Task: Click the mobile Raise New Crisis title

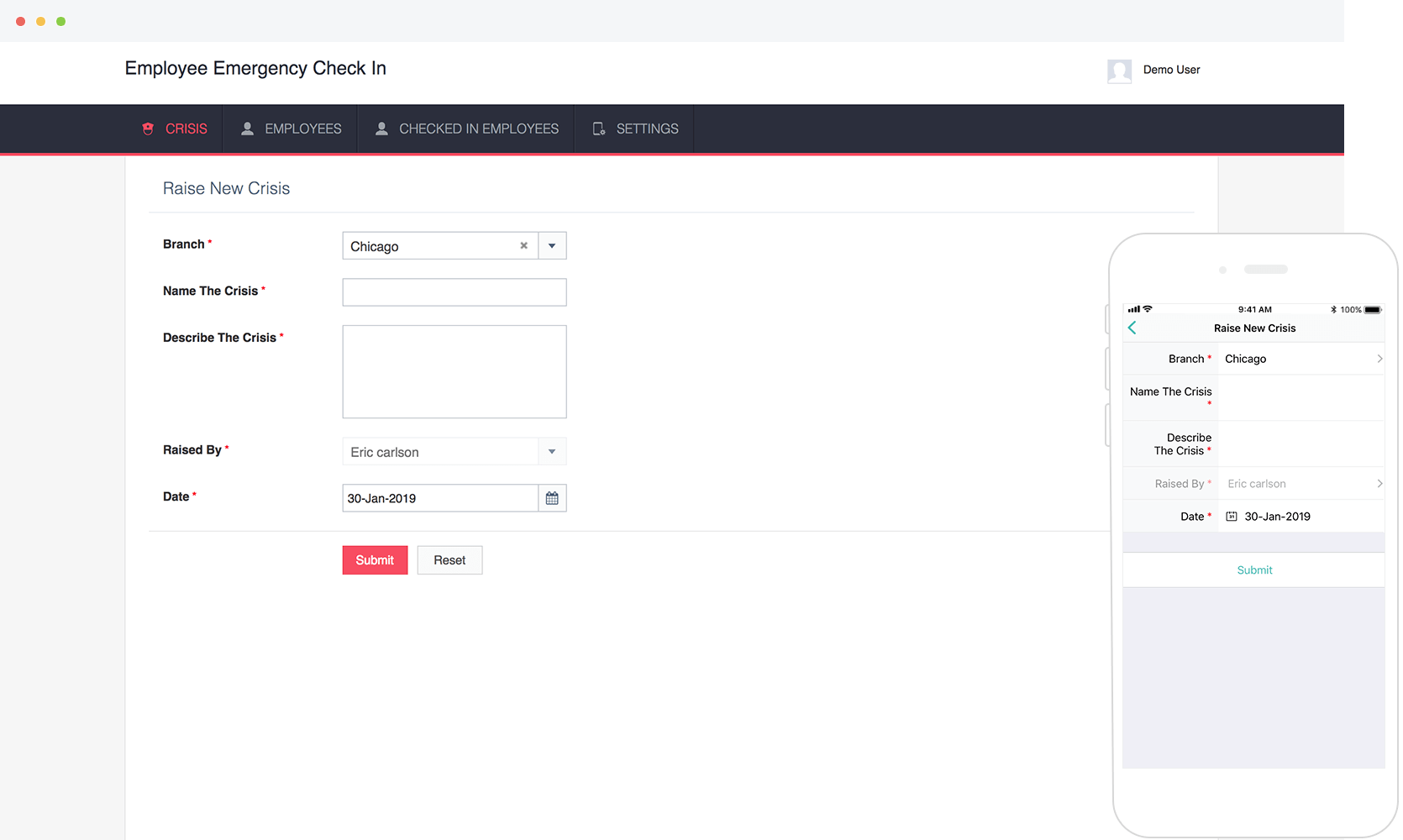Action: pos(1254,328)
